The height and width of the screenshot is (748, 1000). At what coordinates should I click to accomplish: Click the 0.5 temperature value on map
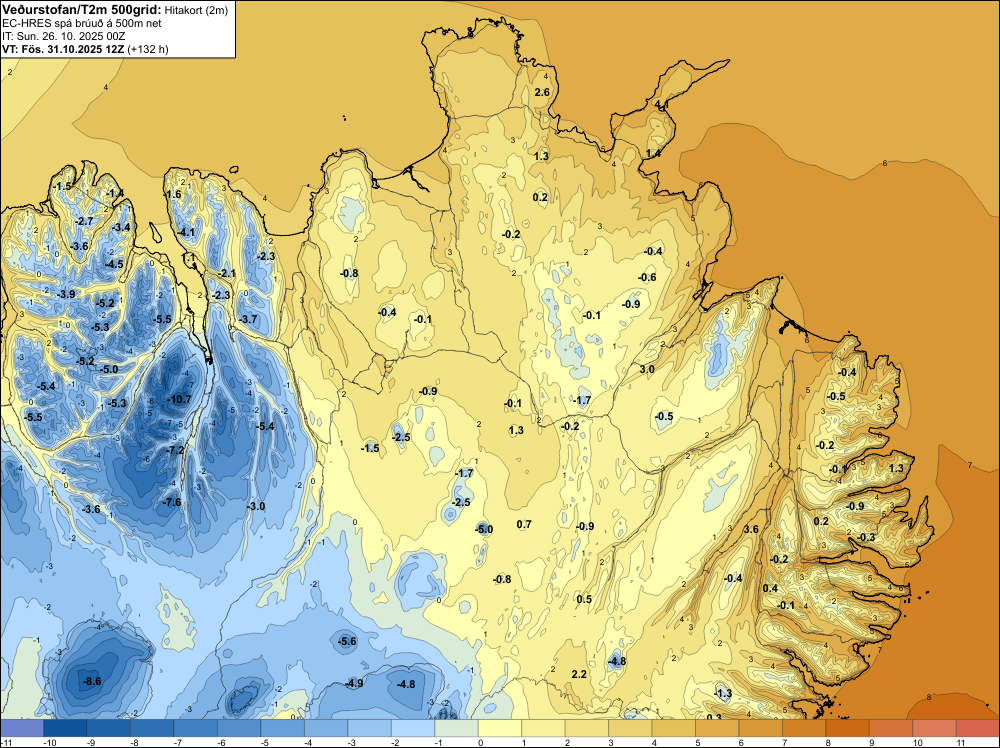coord(584,599)
